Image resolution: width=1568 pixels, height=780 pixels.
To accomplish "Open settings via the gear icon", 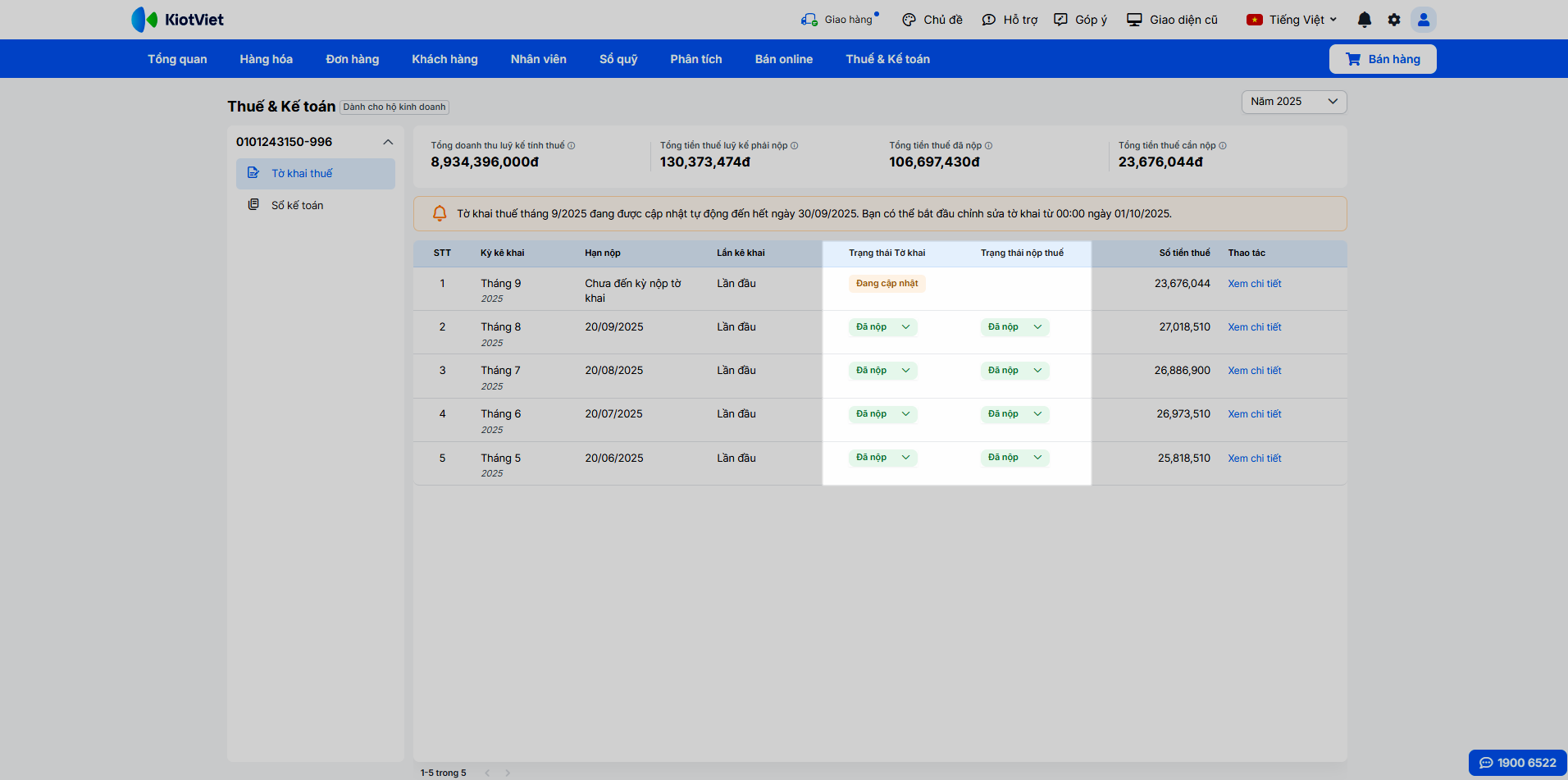I will [1394, 20].
